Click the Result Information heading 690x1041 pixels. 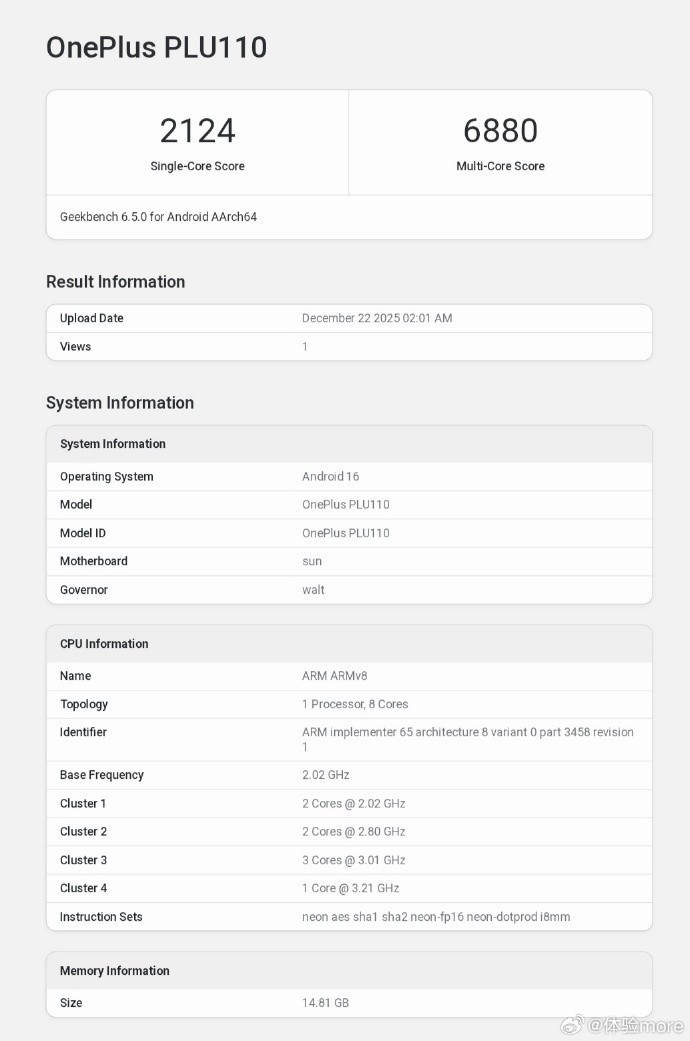[x=115, y=282]
